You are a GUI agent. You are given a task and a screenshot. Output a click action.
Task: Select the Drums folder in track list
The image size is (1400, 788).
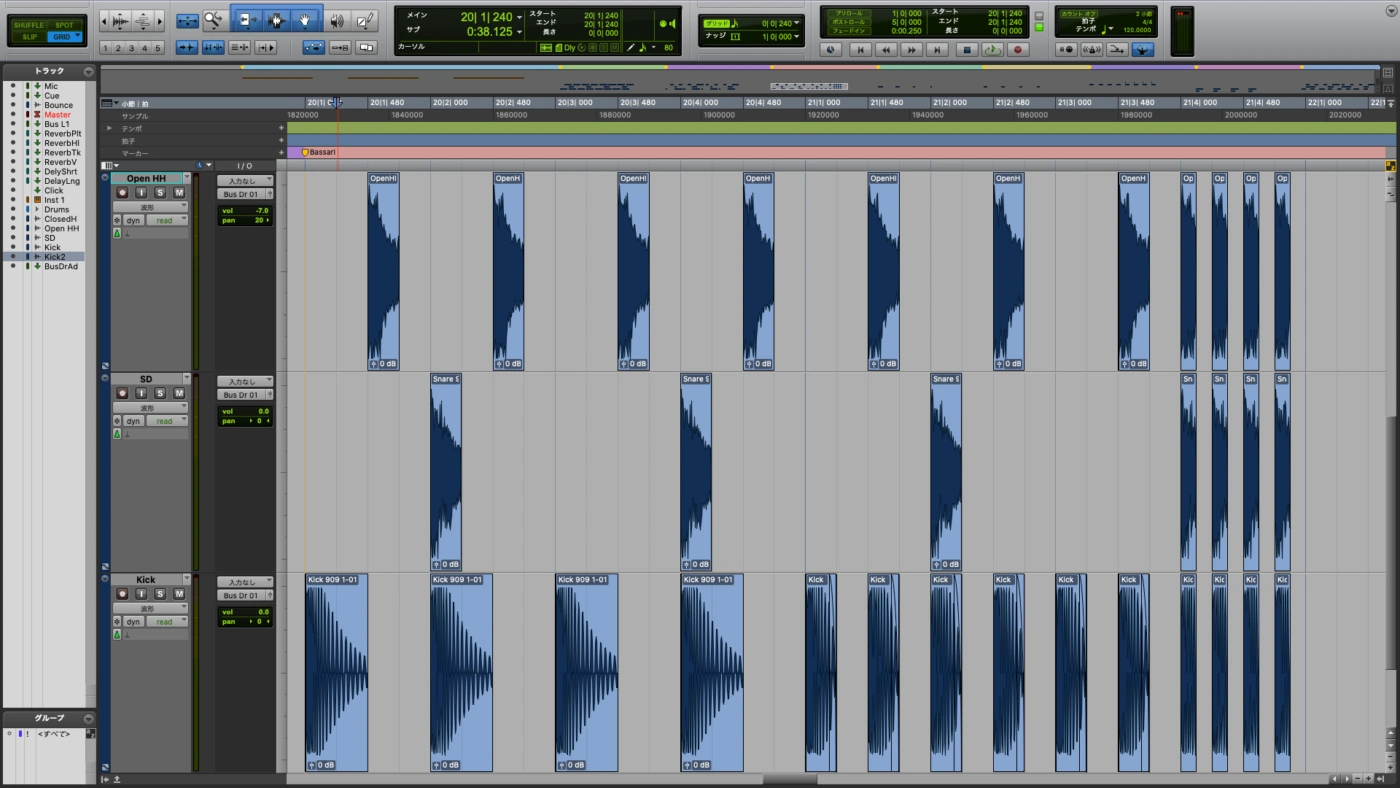tap(56, 210)
